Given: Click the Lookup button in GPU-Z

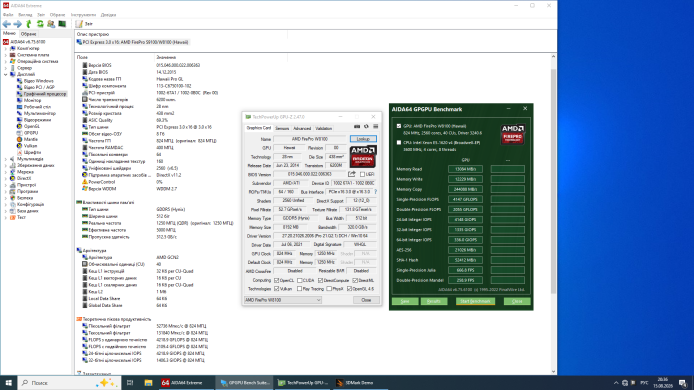Looking at the screenshot, I should (x=363, y=139).
